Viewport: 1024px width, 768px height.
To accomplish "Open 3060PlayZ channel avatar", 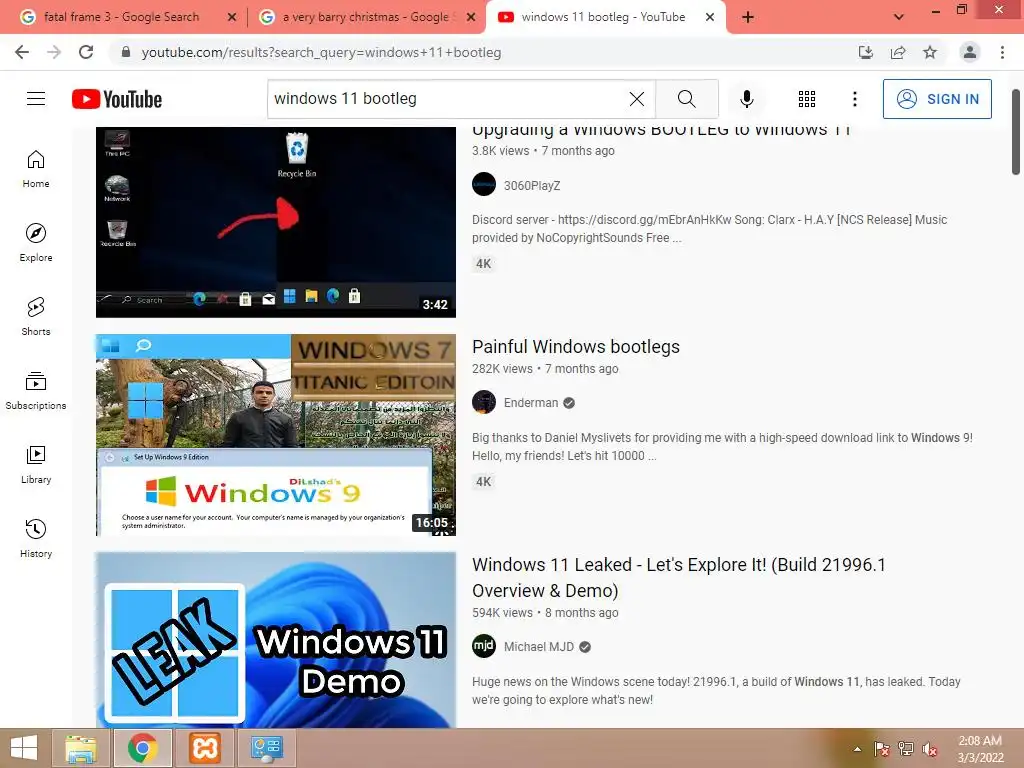I will coord(484,185).
